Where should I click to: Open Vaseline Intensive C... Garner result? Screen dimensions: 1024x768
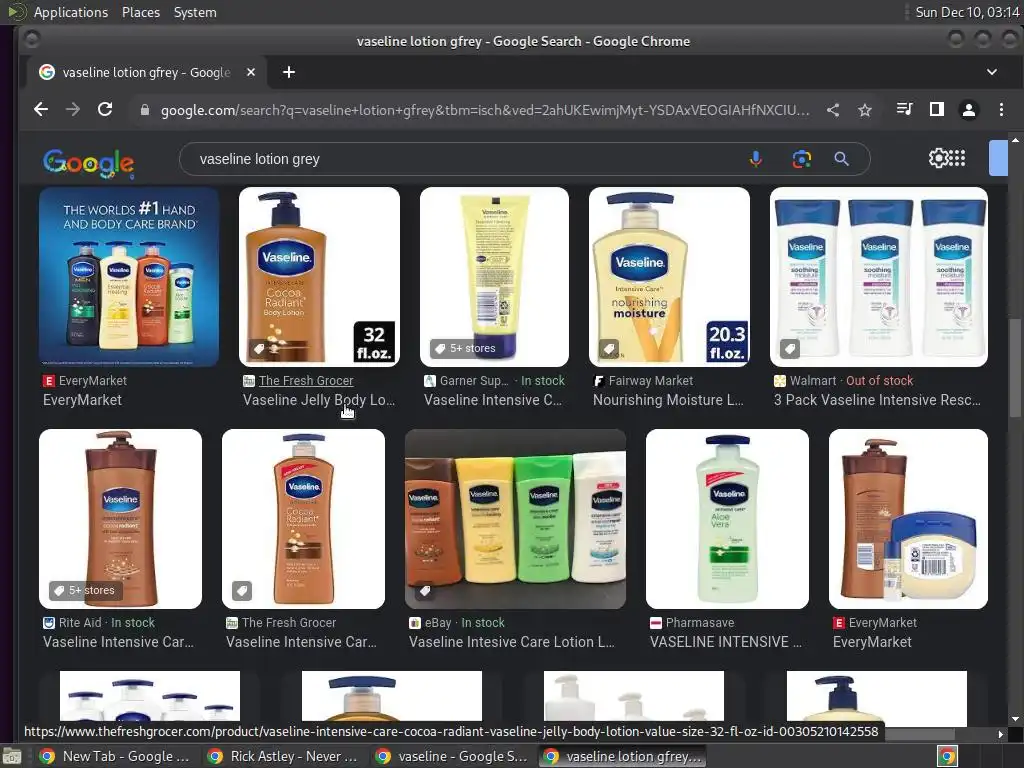493,400
